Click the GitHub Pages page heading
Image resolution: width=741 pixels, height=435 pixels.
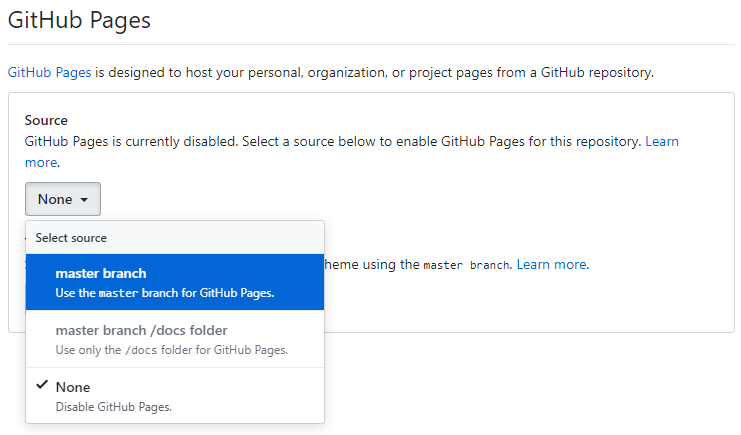pos(79,20)
